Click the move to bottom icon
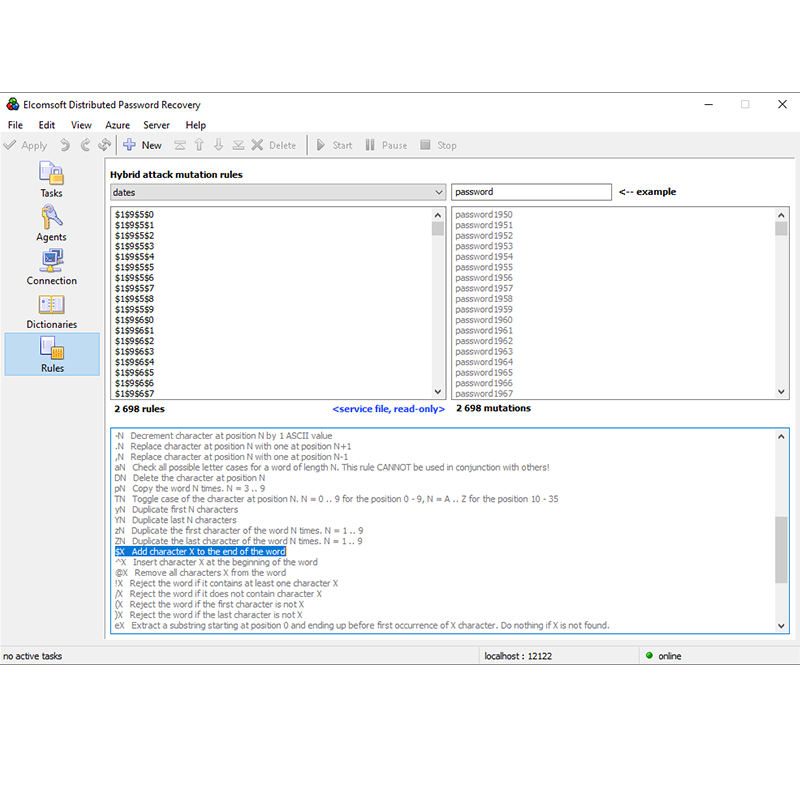This screenshot has width=800, height=800. tap(238, 145)
